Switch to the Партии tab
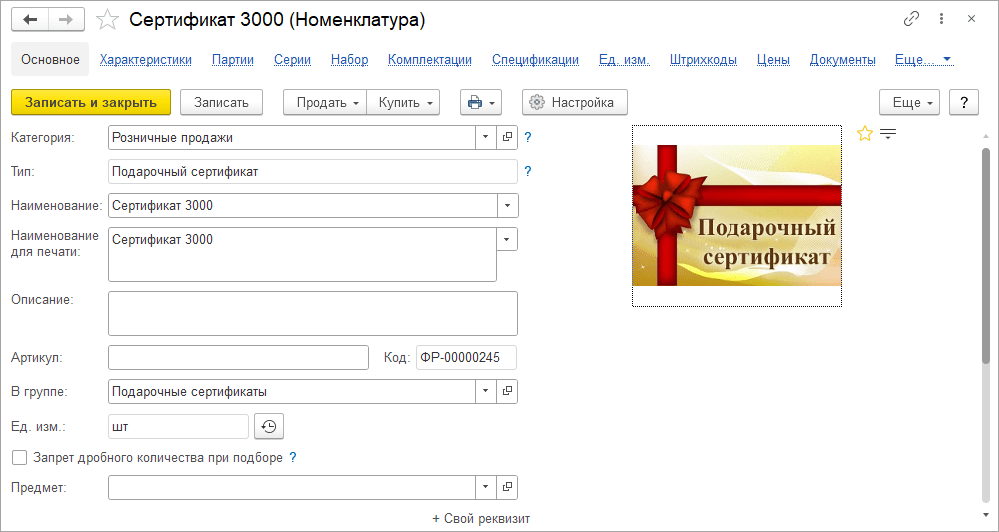The image size is (999, 532). point(233,60)
